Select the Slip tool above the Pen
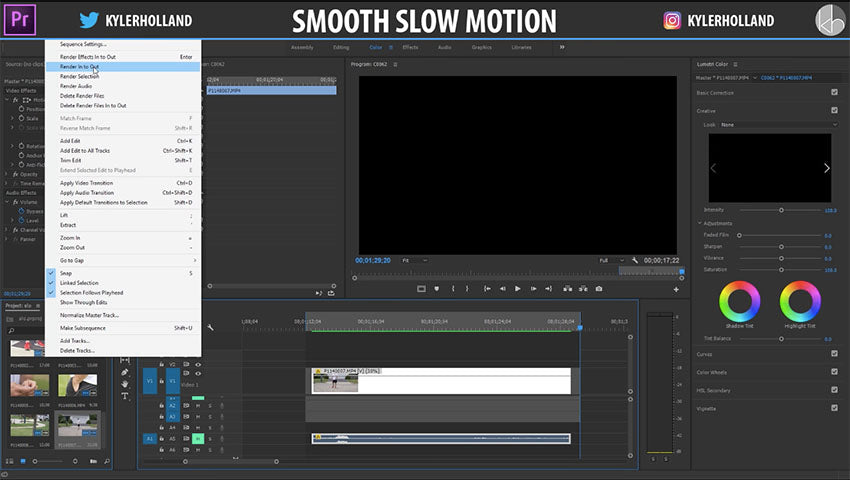The image size is (850, 480). (125, 360)
